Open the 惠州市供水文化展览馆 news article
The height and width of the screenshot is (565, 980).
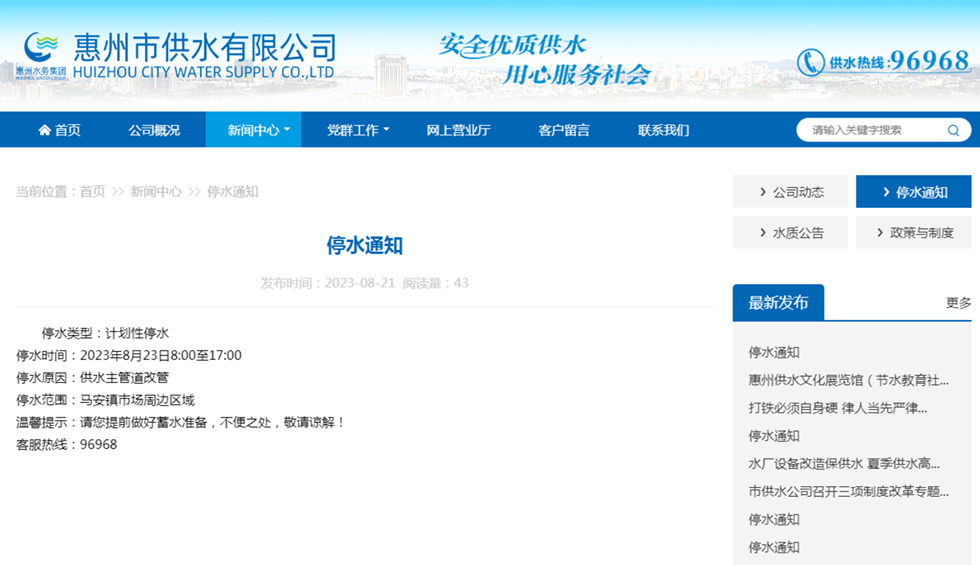tap(848, 380)
